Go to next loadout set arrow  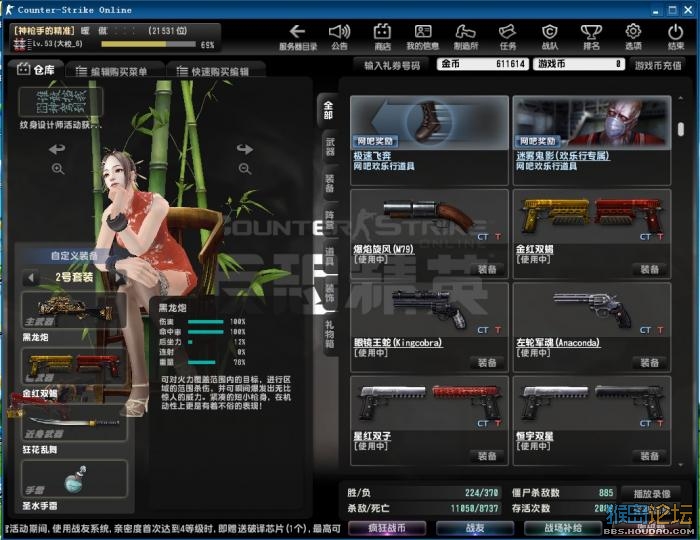tap(118, 278)
